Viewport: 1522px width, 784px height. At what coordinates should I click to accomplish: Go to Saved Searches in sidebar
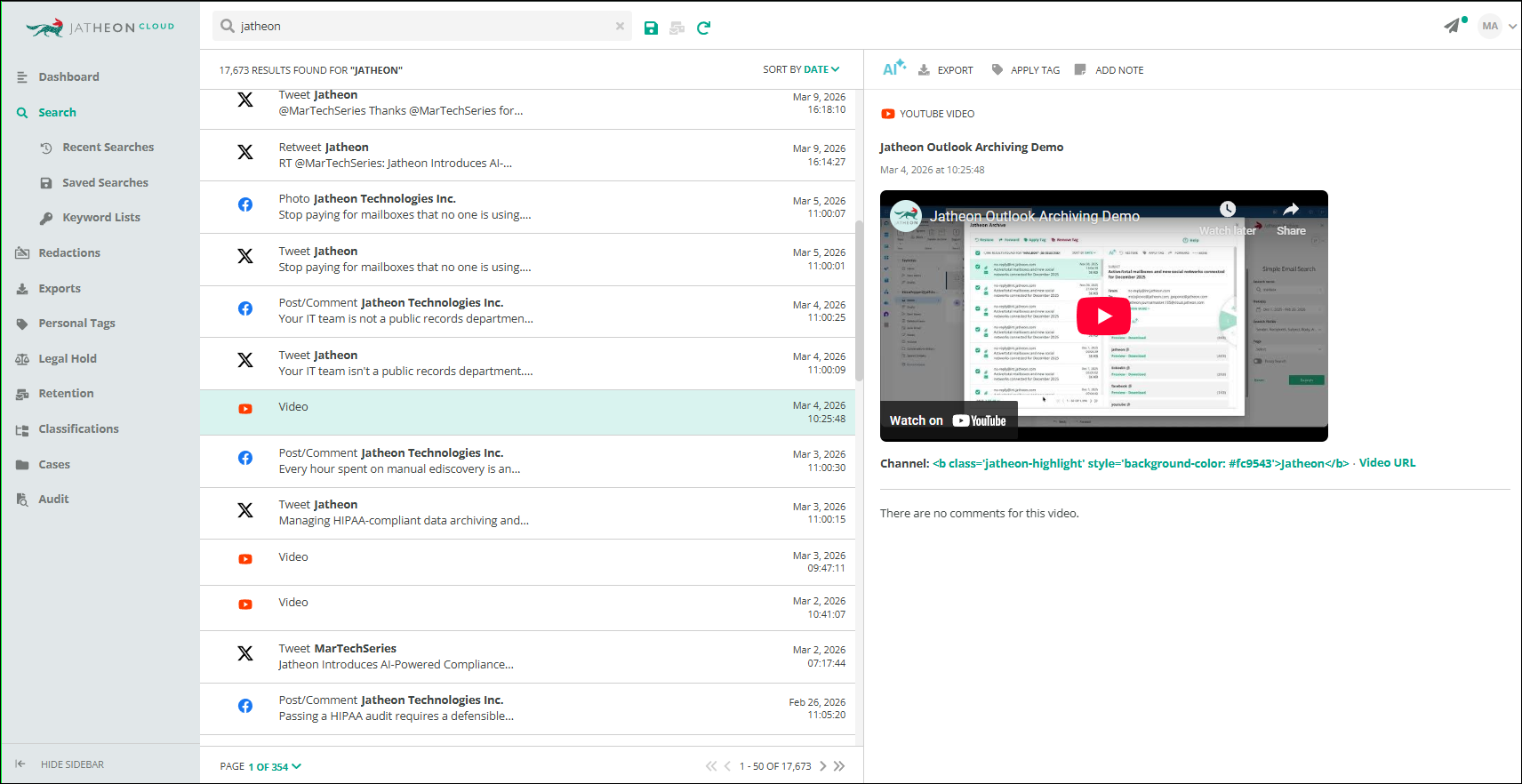point(105,182)
